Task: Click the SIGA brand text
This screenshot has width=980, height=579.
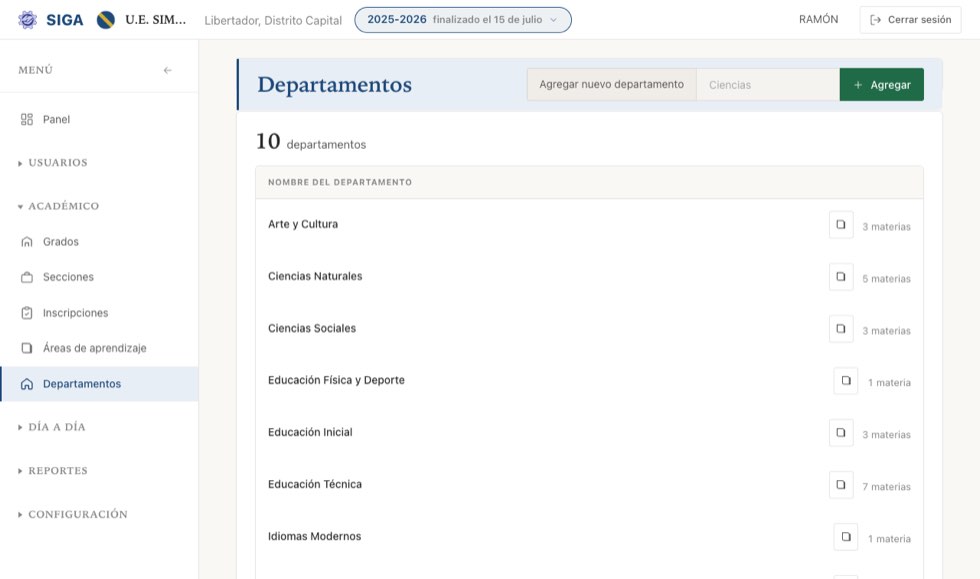Action: 64,20
